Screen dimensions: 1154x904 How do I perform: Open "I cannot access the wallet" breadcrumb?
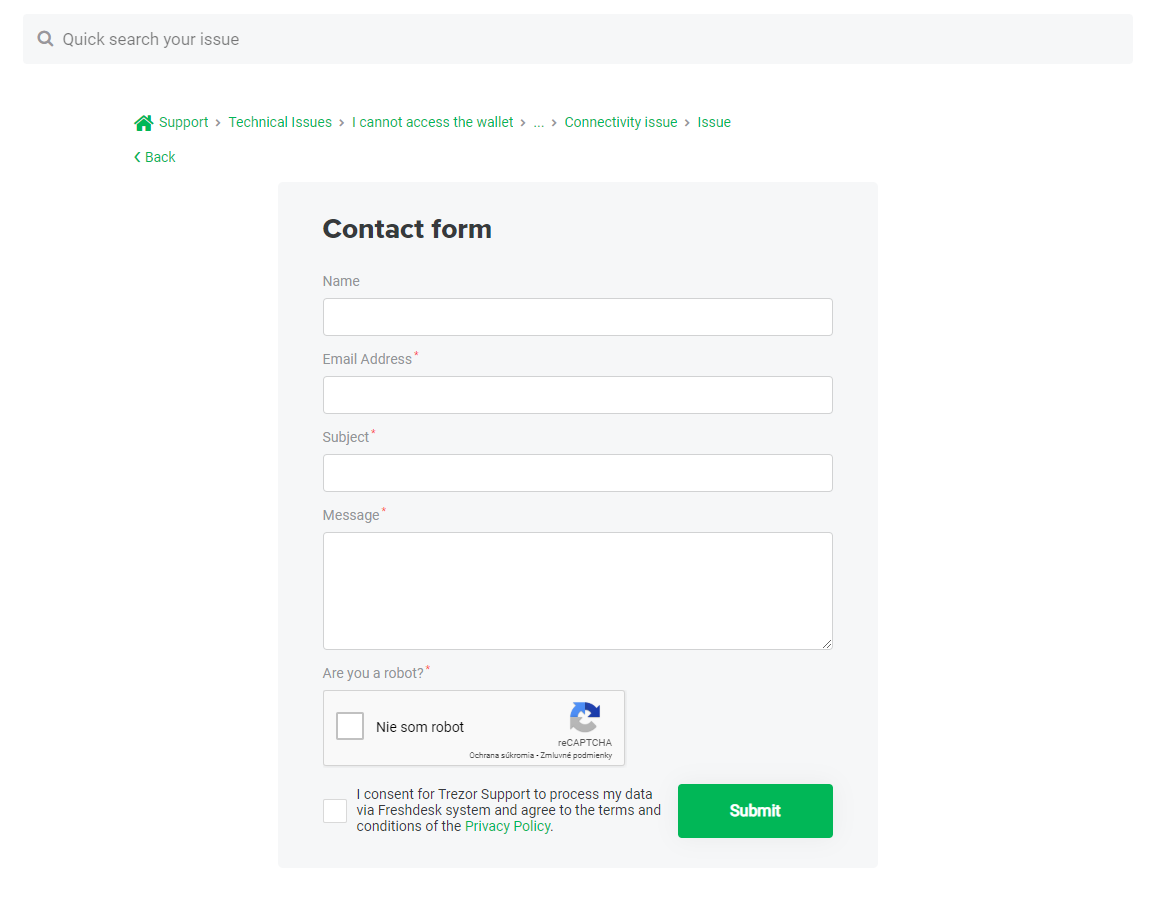coord(432,122)
